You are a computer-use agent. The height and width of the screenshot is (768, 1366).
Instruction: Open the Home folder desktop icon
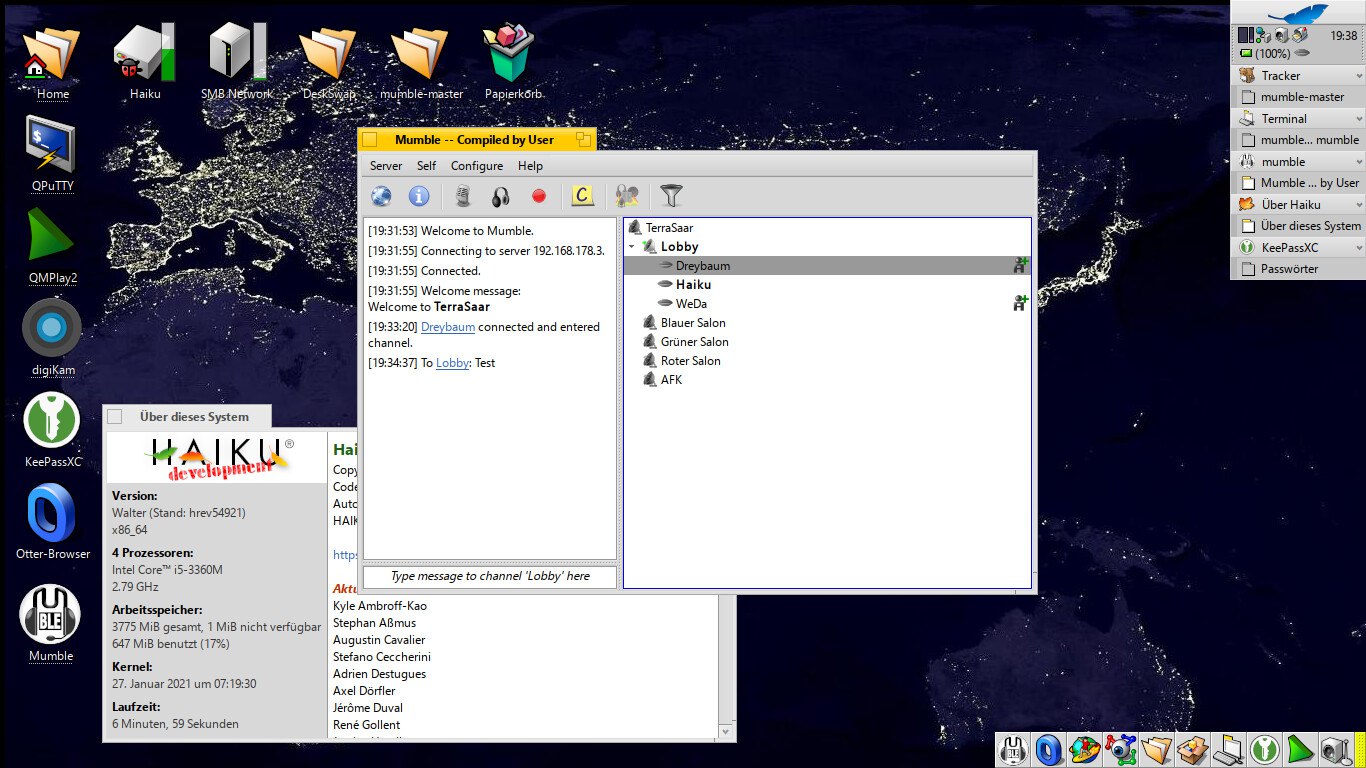tap(52, 54)
